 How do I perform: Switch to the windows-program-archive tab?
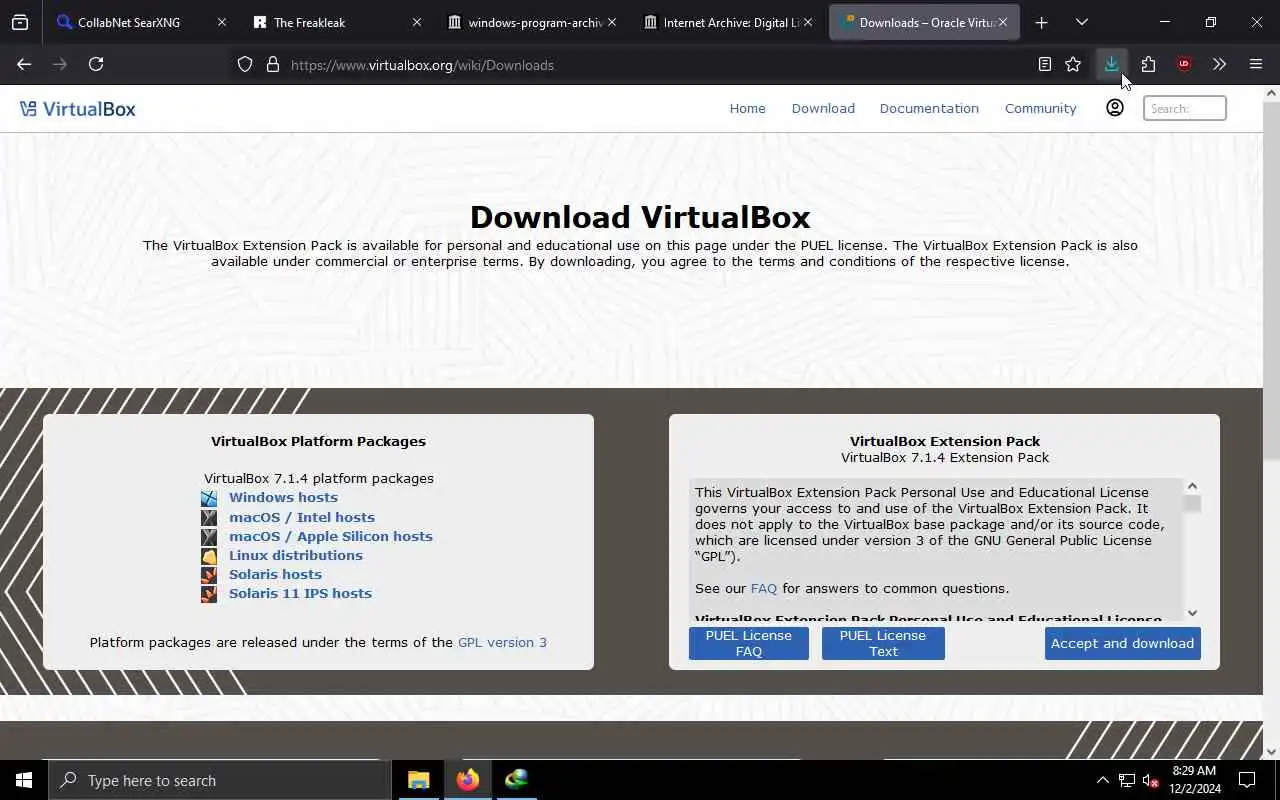(535, 22)
